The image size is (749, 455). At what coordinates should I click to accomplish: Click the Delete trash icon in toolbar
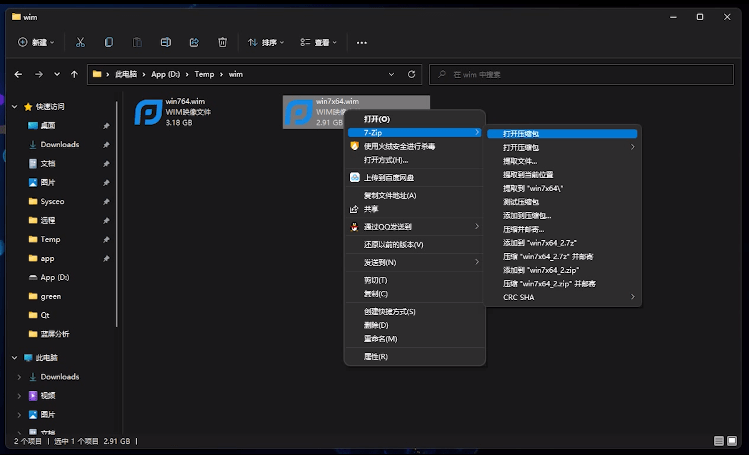click(x=223, y=42)
